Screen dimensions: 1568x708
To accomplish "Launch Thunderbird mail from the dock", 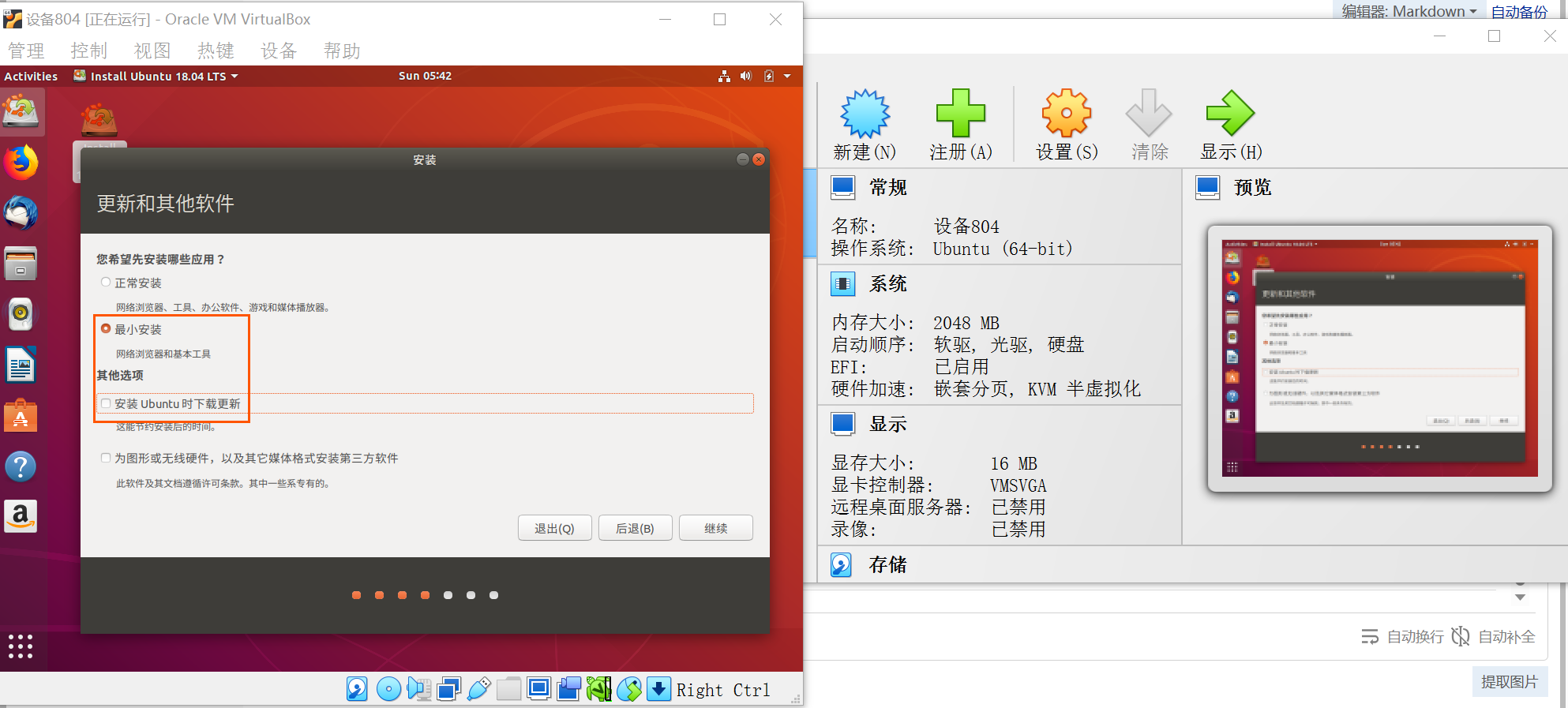I will [x=21, y=213].
